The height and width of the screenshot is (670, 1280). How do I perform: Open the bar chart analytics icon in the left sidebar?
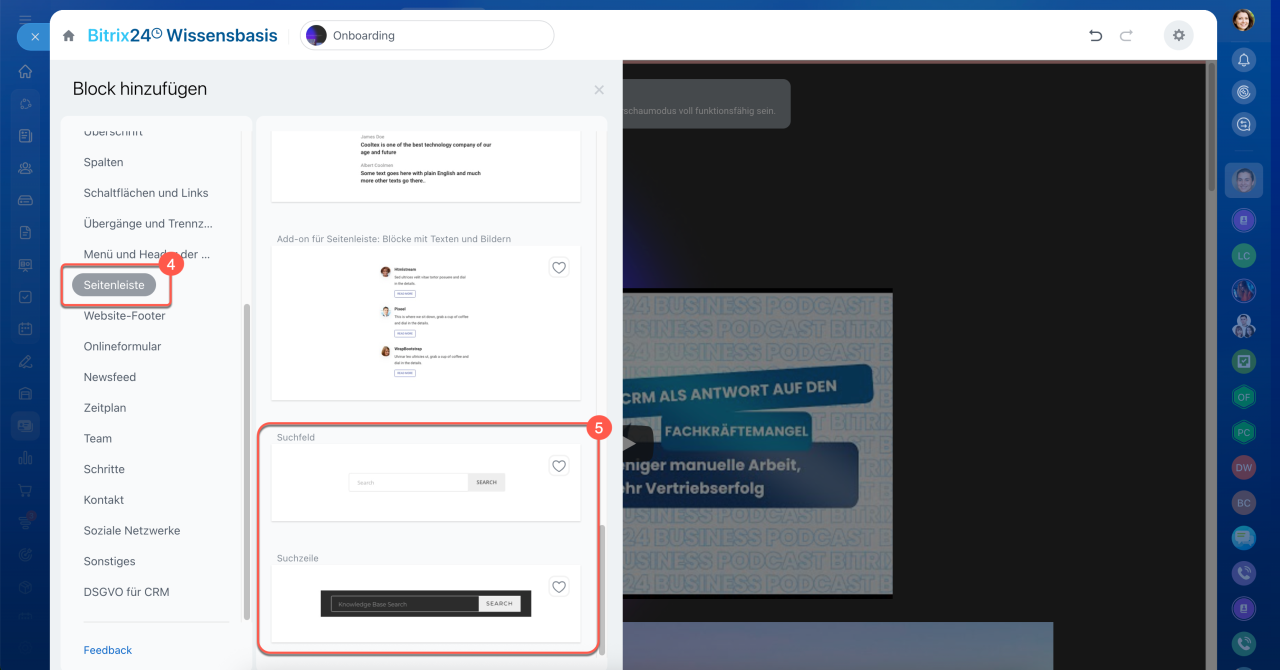pos(25,458)
